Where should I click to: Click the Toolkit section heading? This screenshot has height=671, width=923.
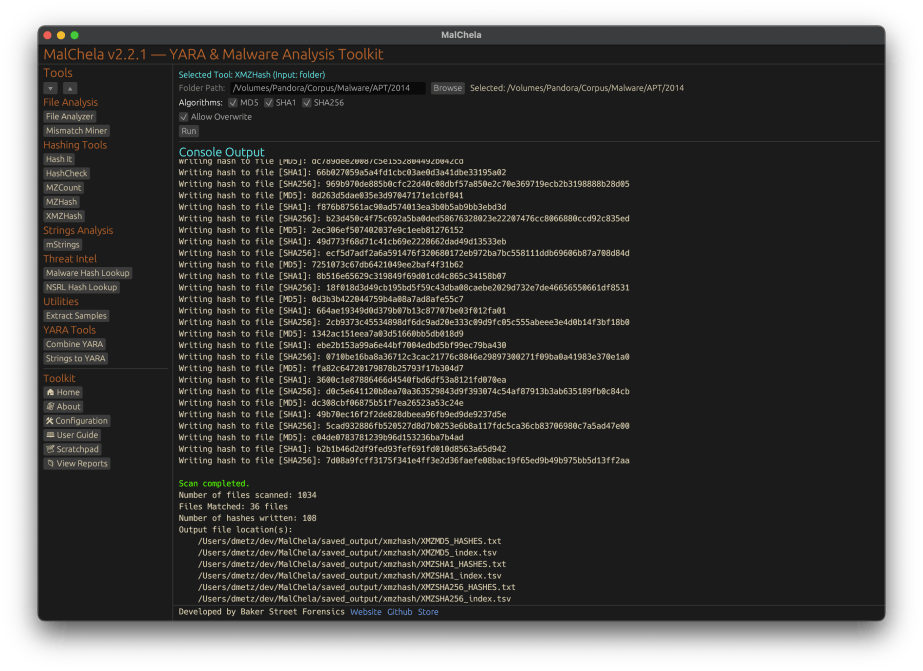pyautogui.click(x=59, y=378)
